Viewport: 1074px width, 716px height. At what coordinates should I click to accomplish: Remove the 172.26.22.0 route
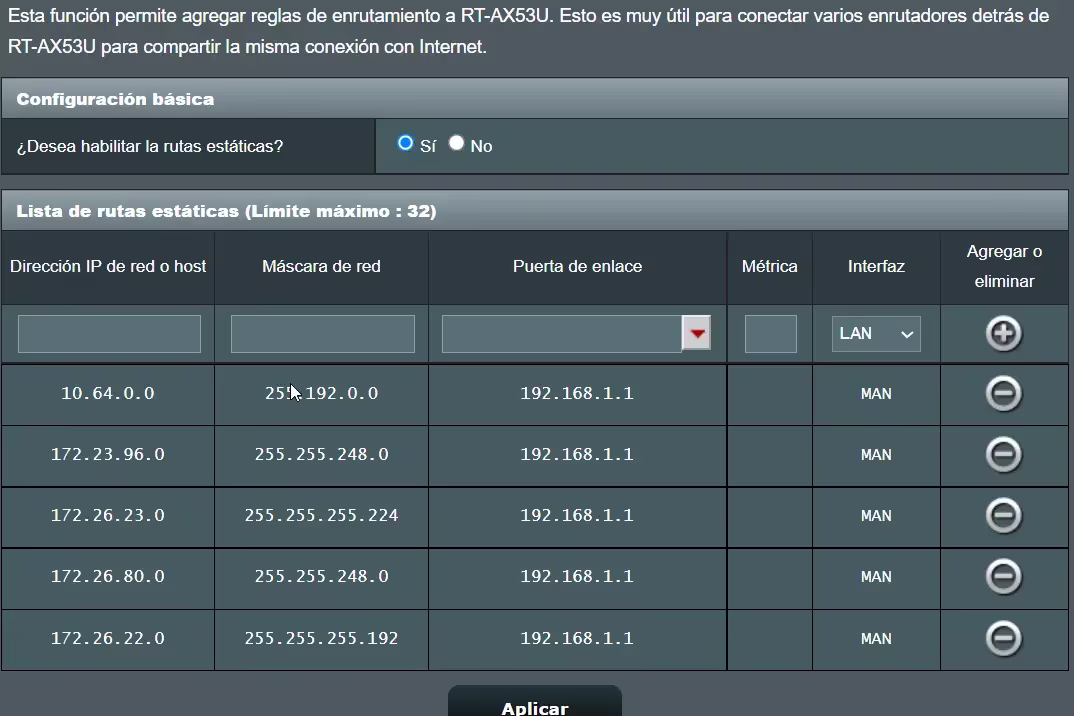click(1003, 638)
